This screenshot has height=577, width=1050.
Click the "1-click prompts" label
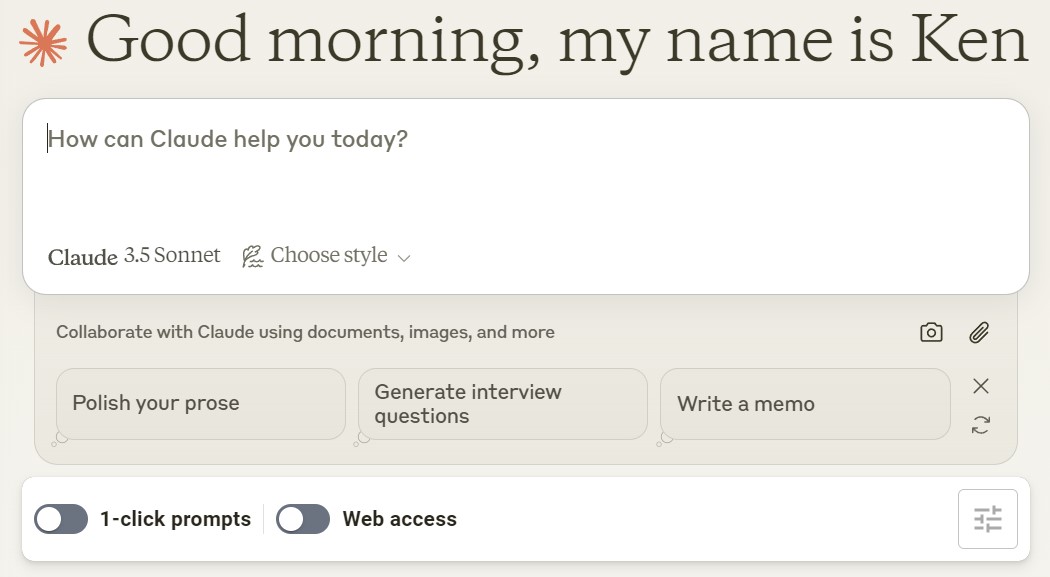pyautogui.click(x=175, y=519)
